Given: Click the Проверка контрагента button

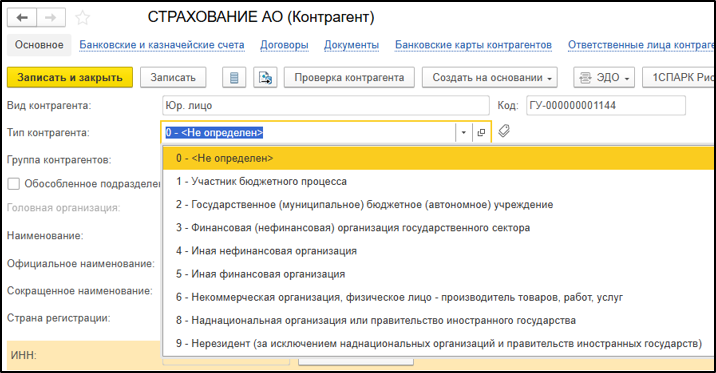Looking at the screenshot, I should tap(349, 78).
